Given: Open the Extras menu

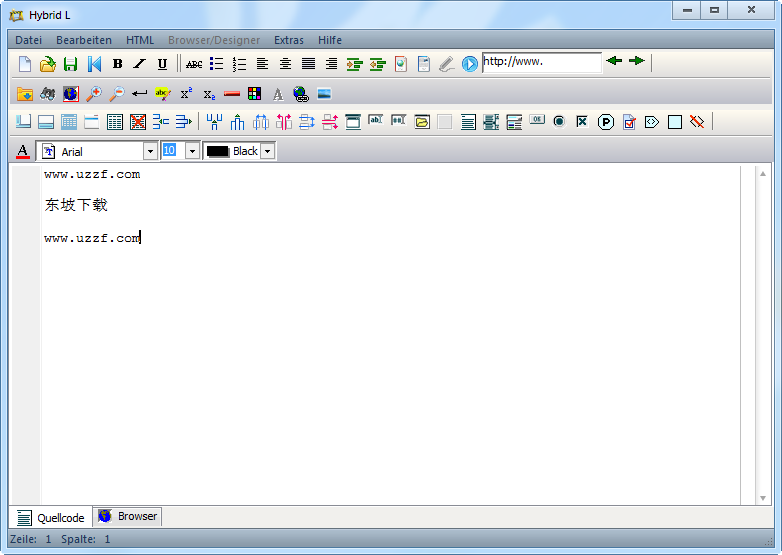Looking at the screenshot, I should pyautogui.click(x=289, y=40).
